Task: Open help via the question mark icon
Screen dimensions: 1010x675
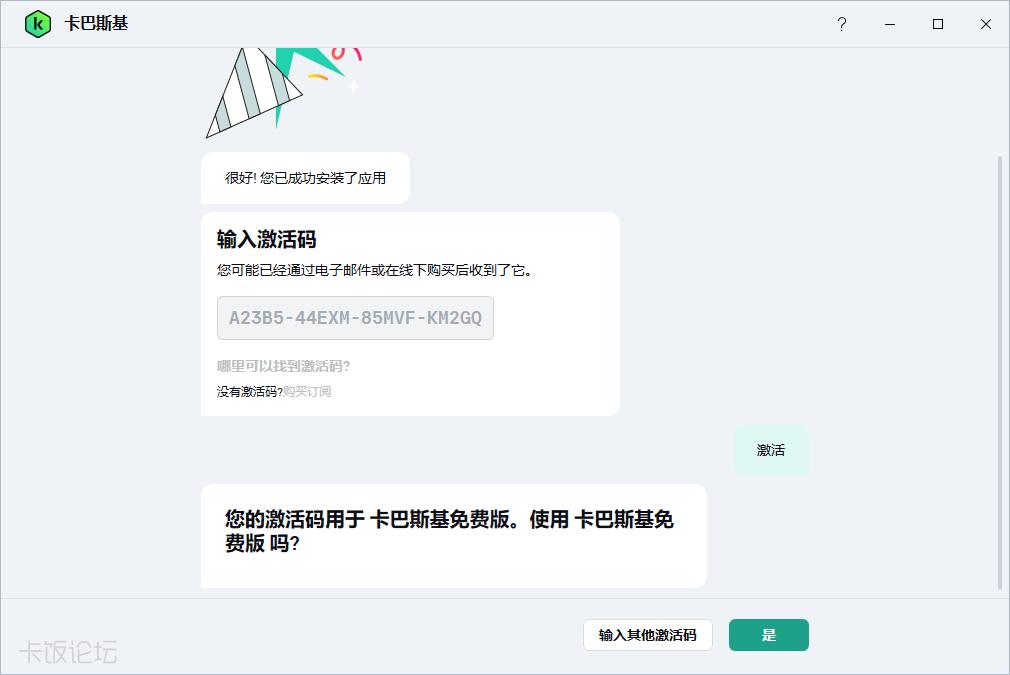Action: pyautogui.click(x=842, y=24)
